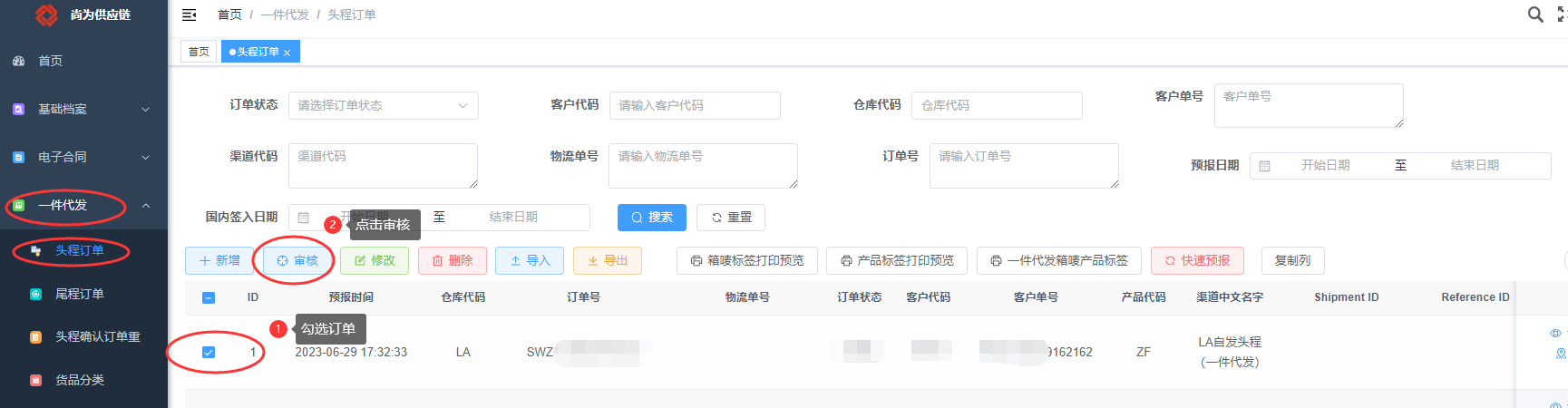Open 货品分类 in the sidebar
1568x408 pixels.
pos(79,380)
